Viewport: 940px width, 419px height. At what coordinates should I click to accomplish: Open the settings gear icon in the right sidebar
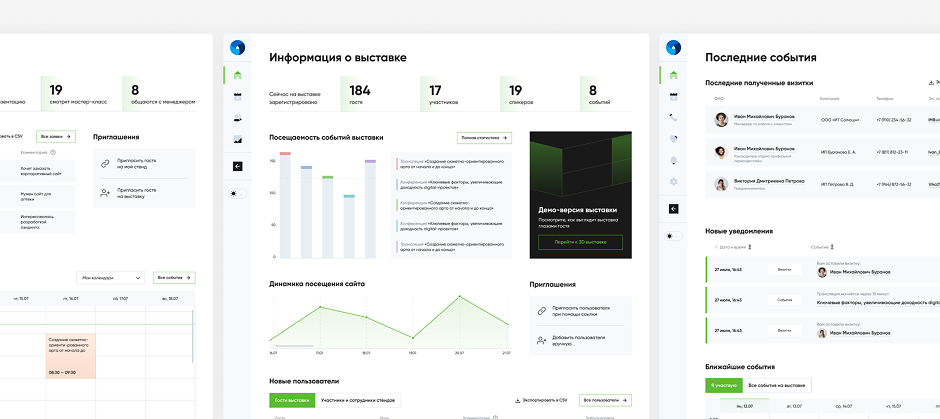[673, 181]
